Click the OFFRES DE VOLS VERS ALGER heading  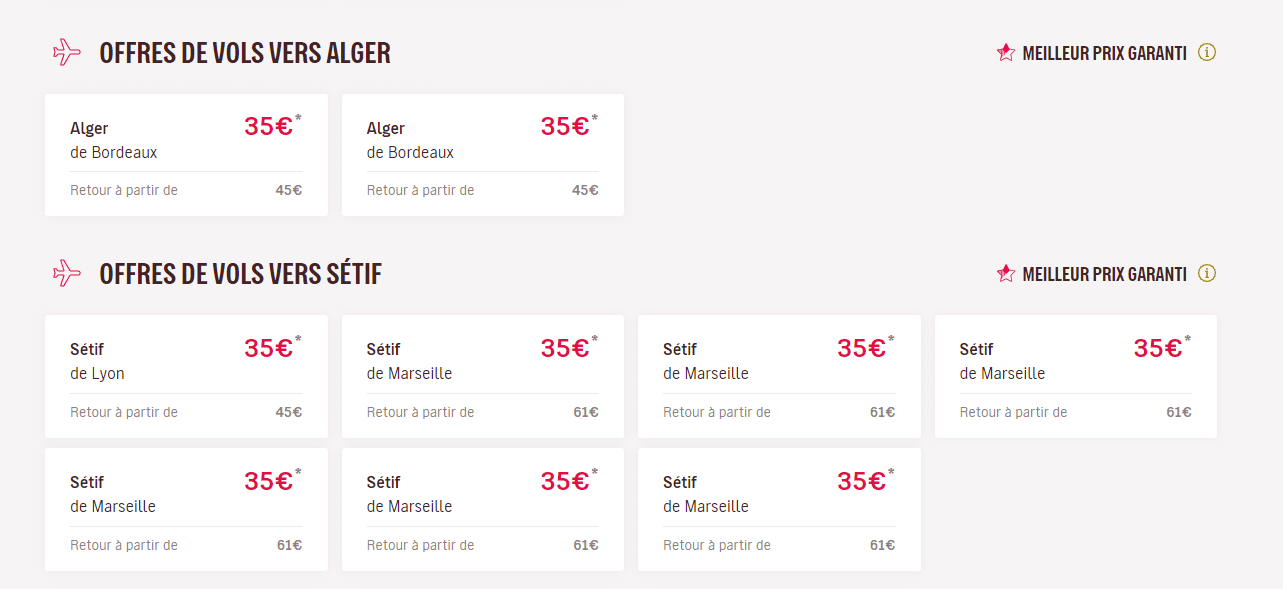click(243, 52)
